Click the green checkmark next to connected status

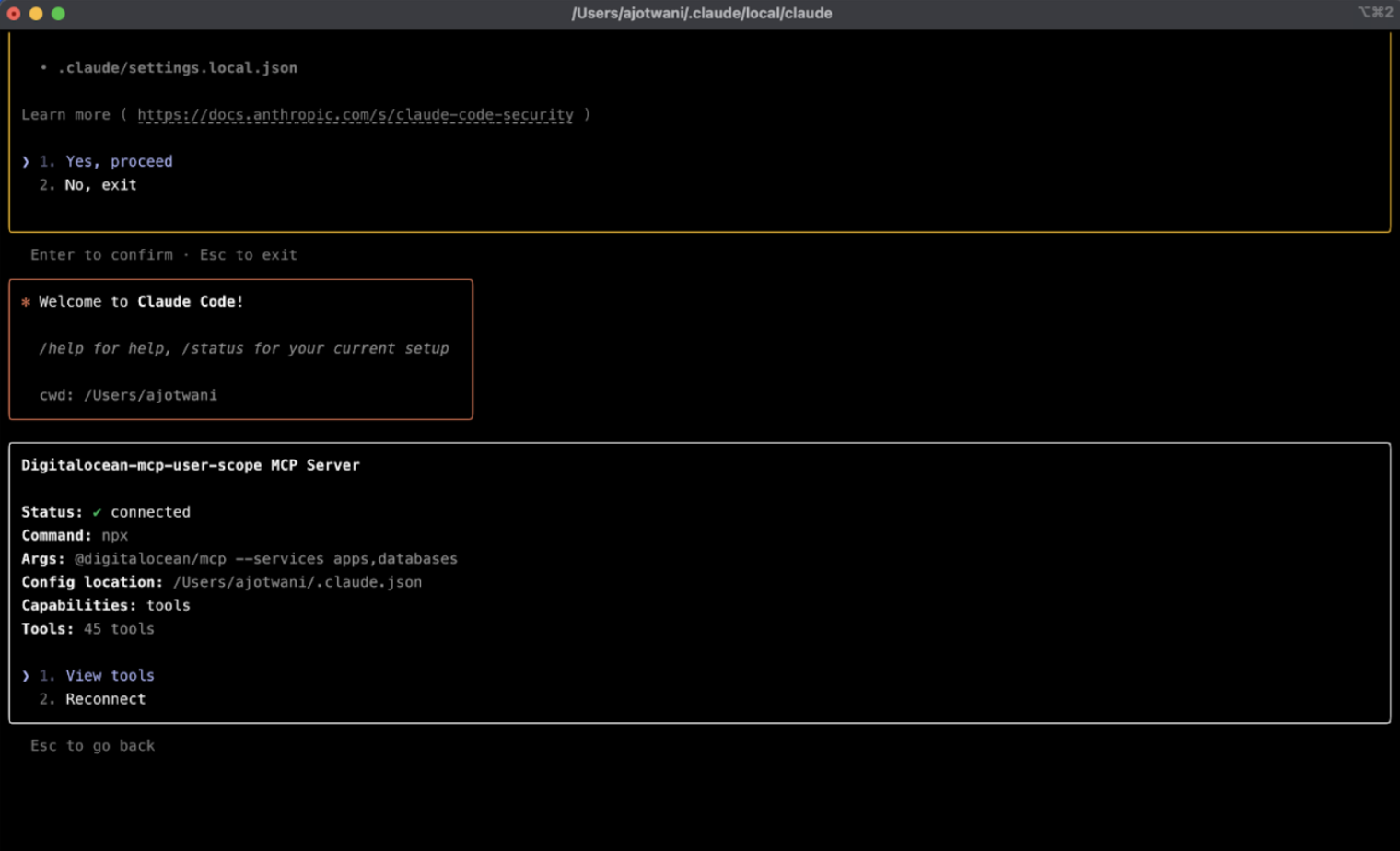97,512
